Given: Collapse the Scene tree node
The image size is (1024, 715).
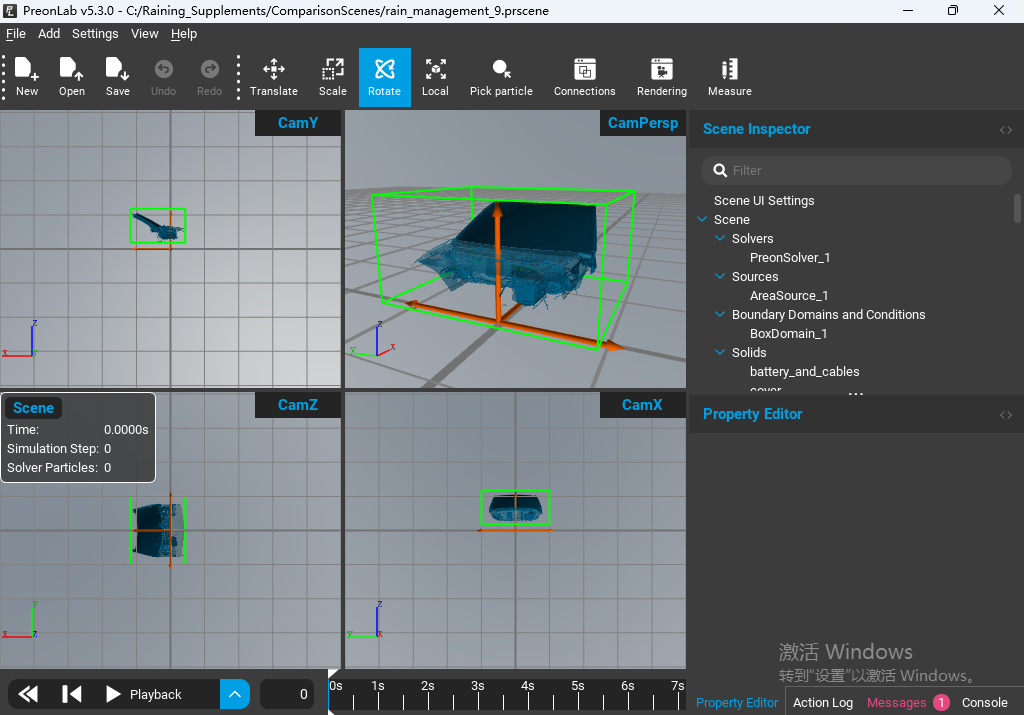Looking at the screenshot, I should (x=702, y=219).
